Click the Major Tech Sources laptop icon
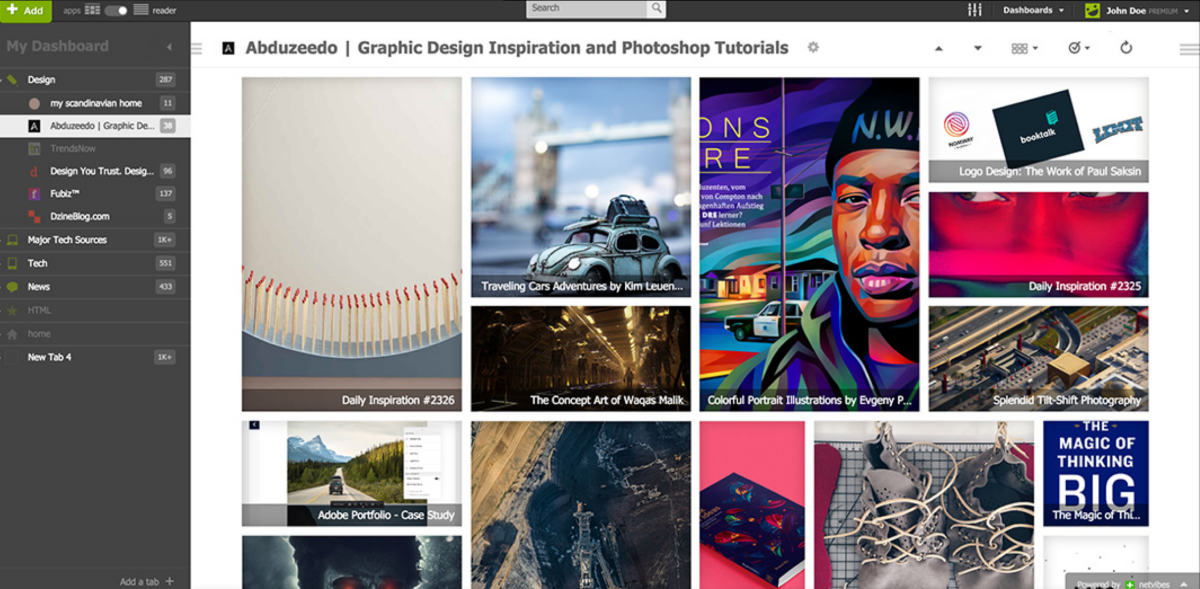1200x589 pixels. tap(12, 240)
